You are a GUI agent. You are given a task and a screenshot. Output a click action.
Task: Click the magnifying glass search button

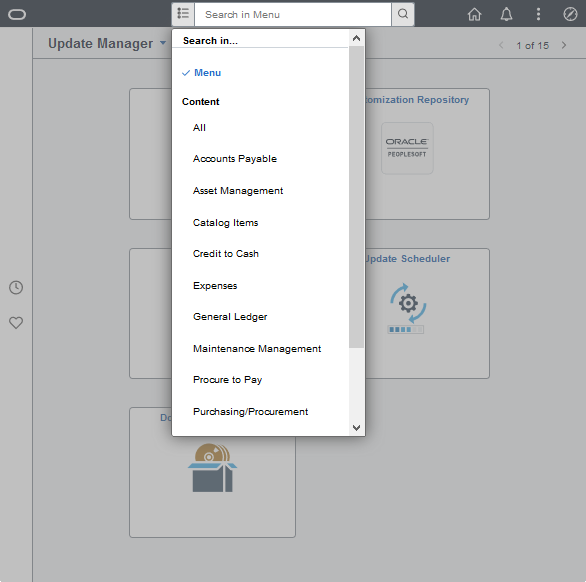pos(403,14)
